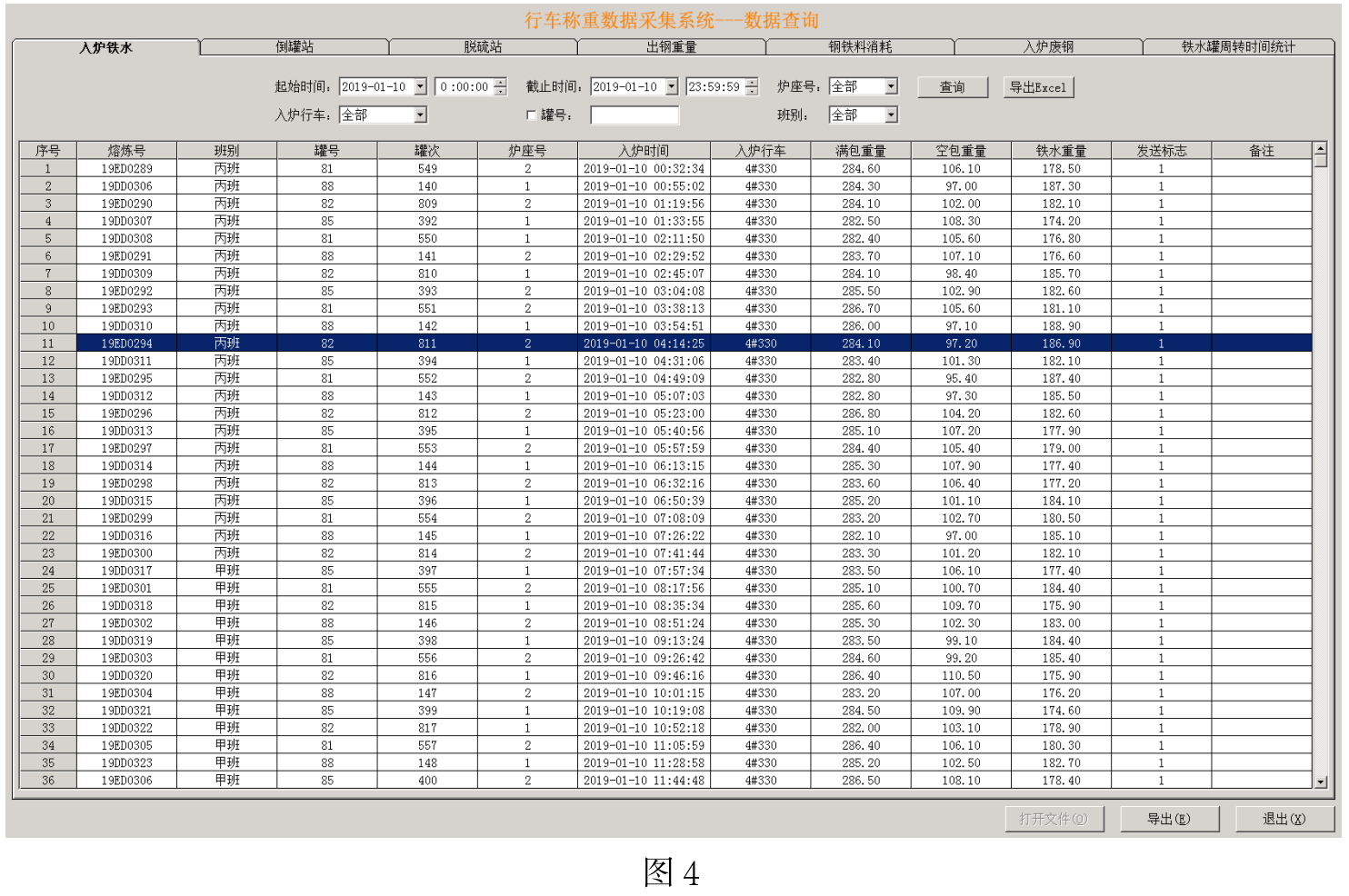Click the table scrollbar down arrow
Screen dimensions: 1349x896
(x=1320, y=782)
